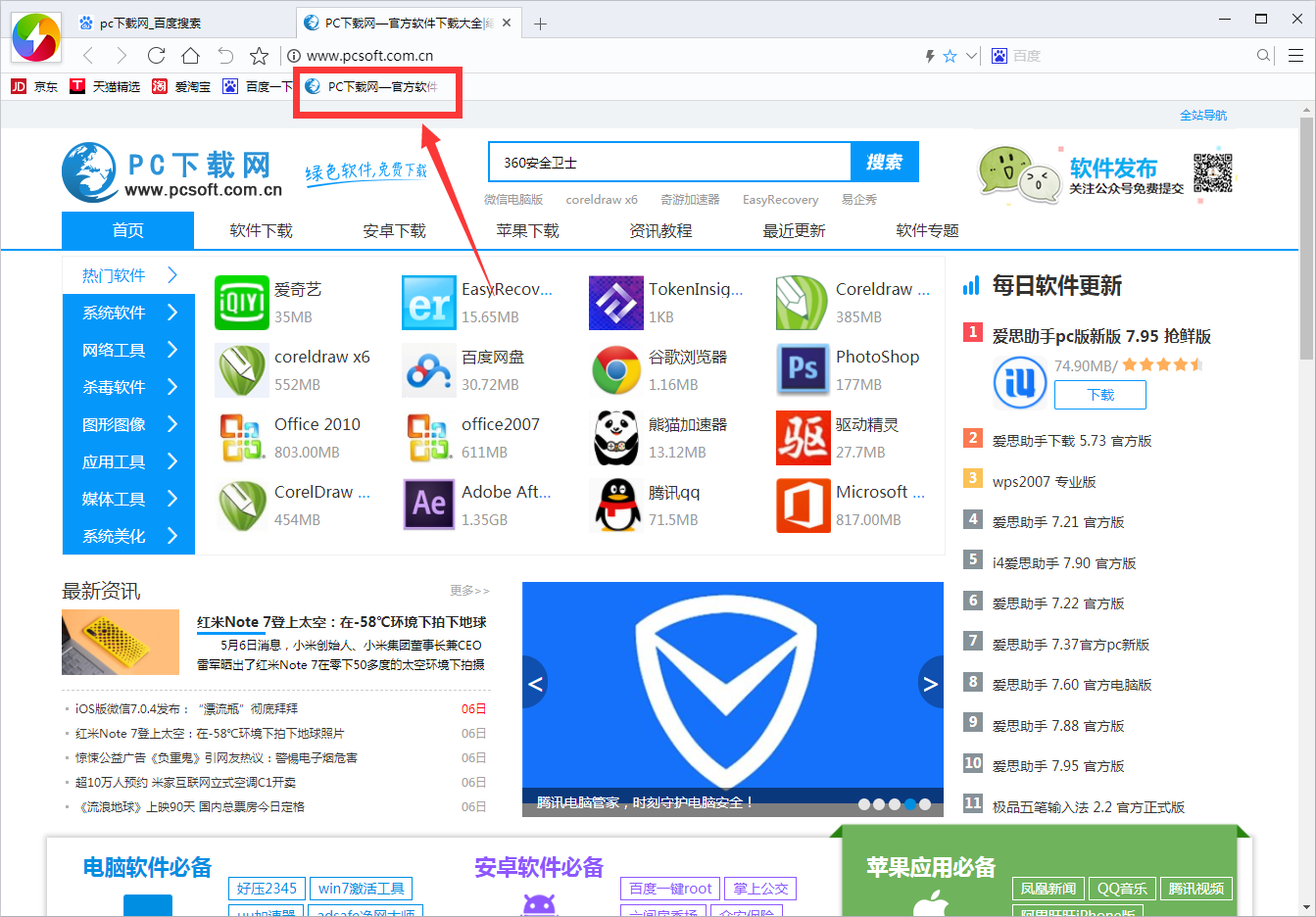The image size is (1316, 917).
Task: Open the 驱动精灵 icon
Action: [x=803, y=438]
